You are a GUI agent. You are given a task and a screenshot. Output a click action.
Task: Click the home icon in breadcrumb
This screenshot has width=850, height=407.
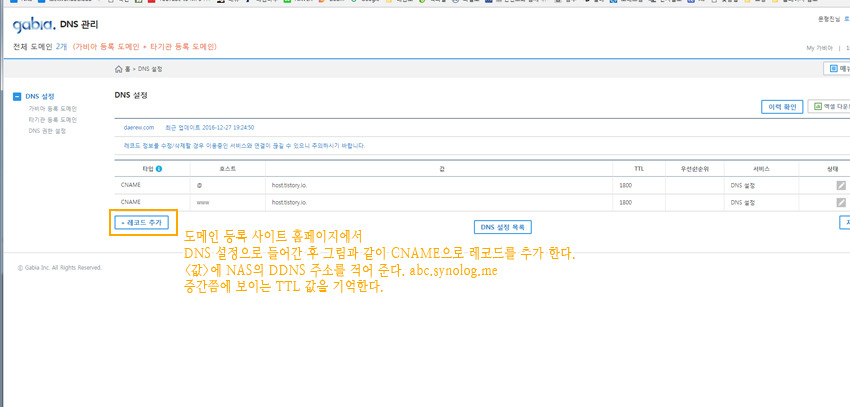120,69
